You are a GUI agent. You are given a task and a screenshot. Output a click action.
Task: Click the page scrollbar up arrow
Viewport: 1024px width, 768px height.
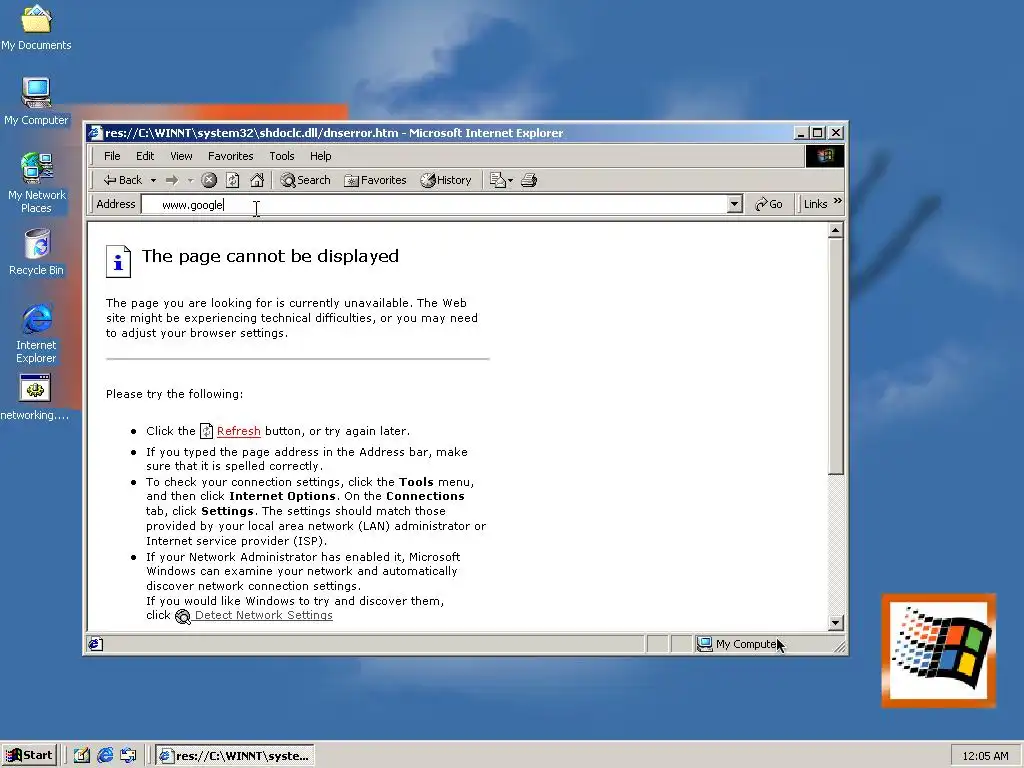click(835, 231)
